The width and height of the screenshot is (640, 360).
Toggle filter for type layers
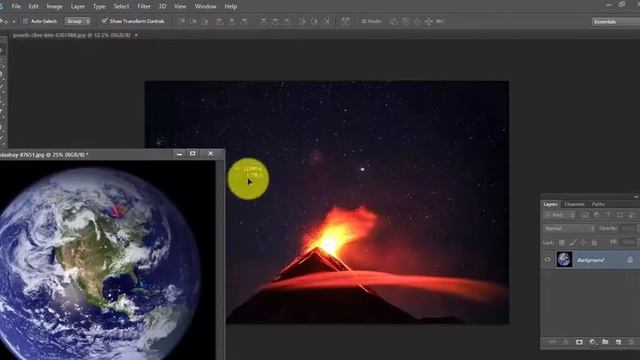608,215
